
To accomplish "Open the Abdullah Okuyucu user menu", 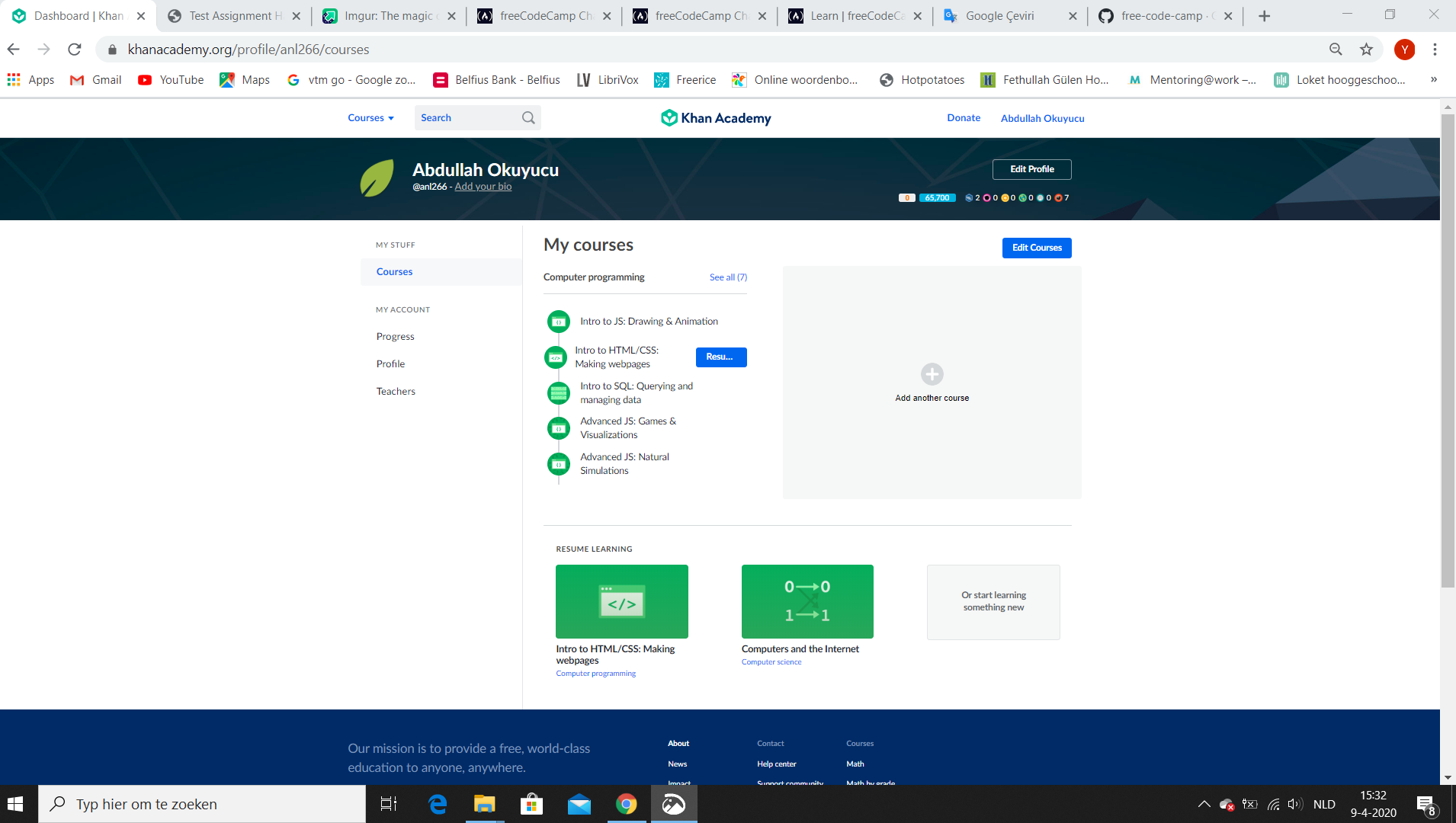I will (x=1042, y=118).
